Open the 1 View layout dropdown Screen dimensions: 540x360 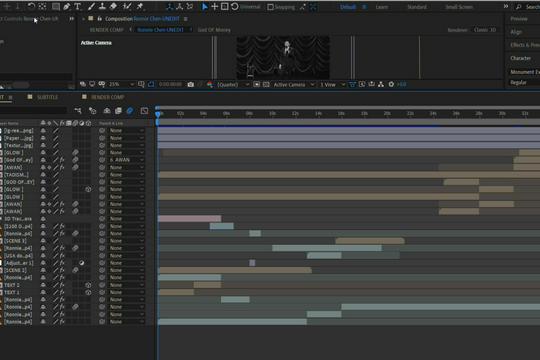pyautogui.click(x=332, y=84)
